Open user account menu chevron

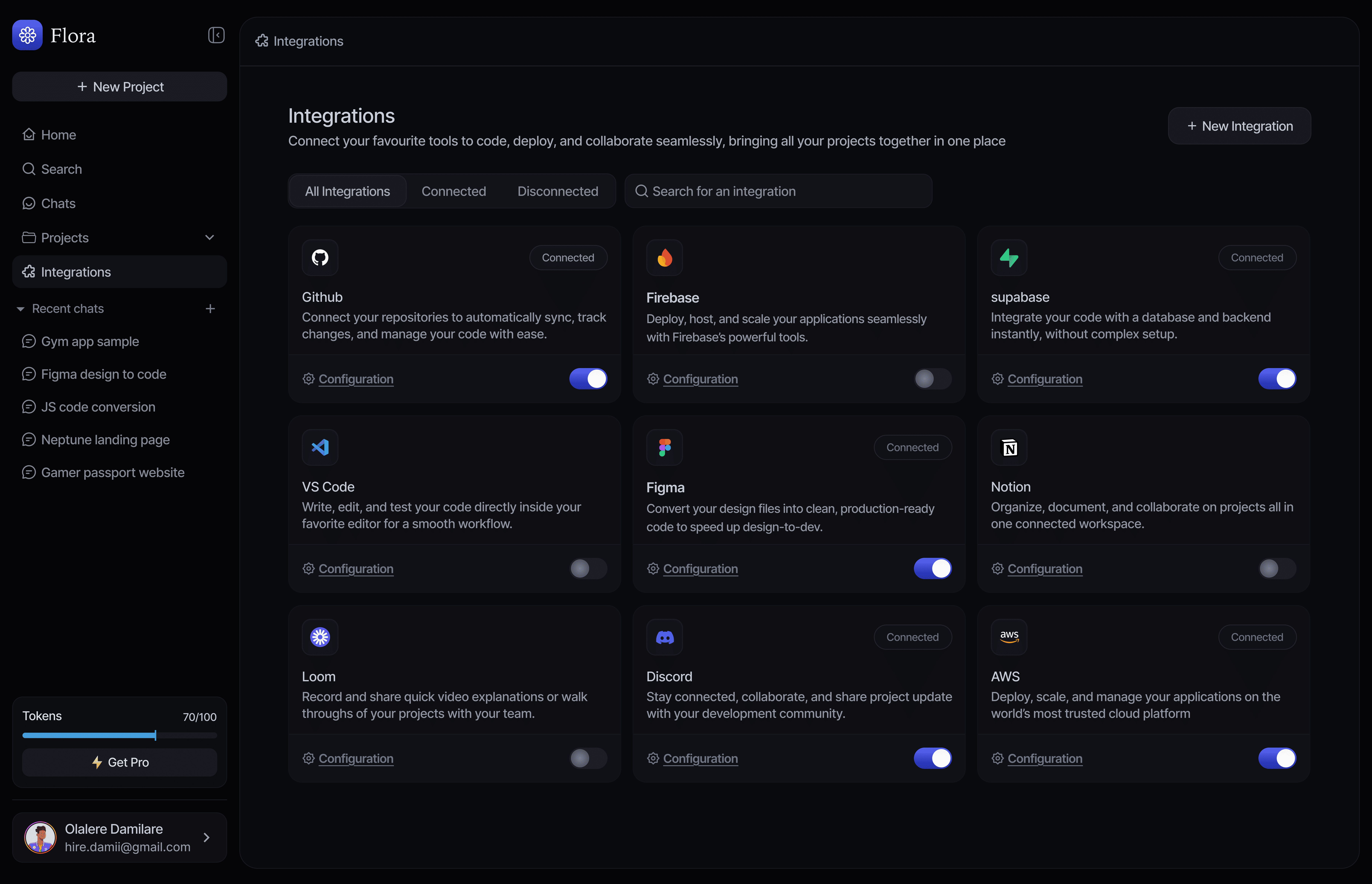pyautogui.click(x=207, y=838)
